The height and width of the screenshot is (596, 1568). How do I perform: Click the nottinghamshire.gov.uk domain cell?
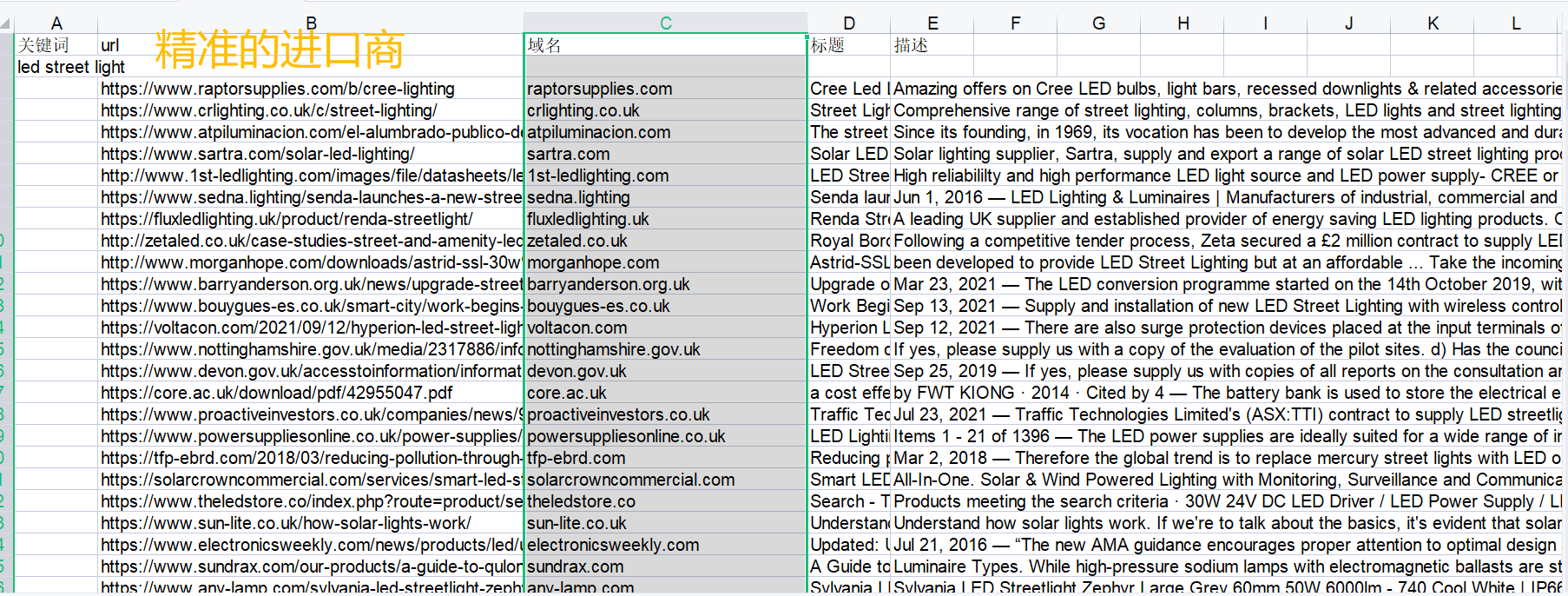tap(666, 349)
